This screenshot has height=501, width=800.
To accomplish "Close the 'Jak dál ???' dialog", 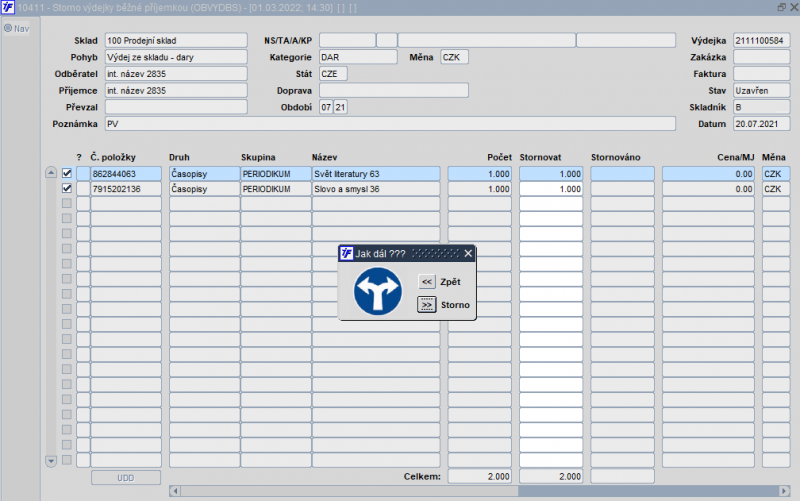I will coord(468,254).
